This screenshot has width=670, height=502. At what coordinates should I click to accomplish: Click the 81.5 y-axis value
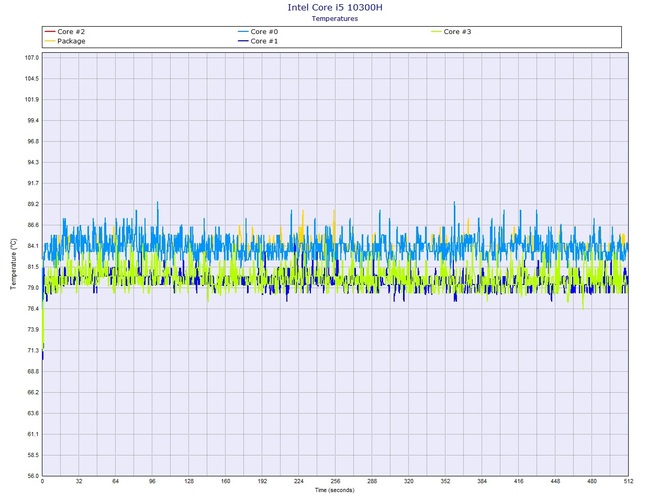tap(33, 267)
